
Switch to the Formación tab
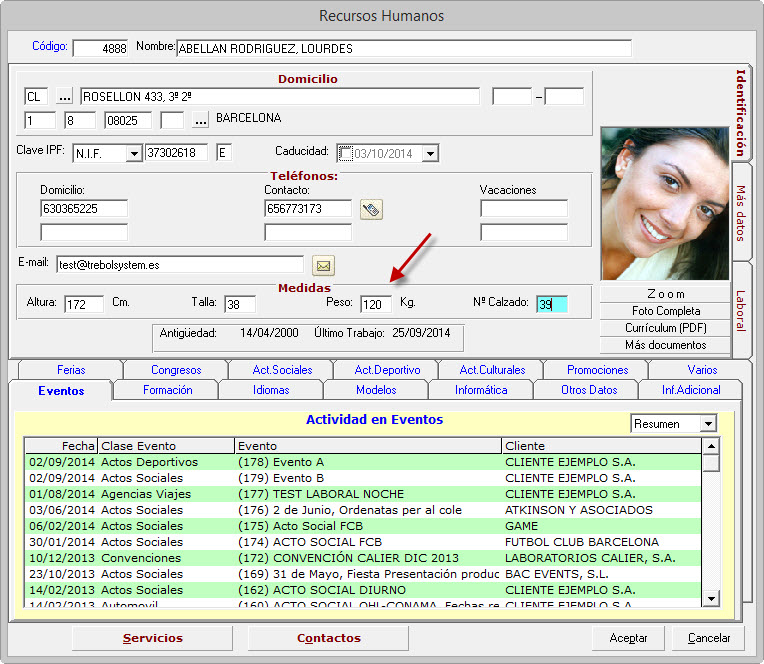click(168, 390)
